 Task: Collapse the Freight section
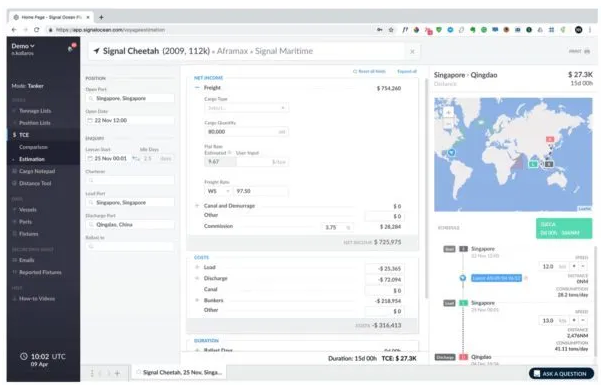197,88
